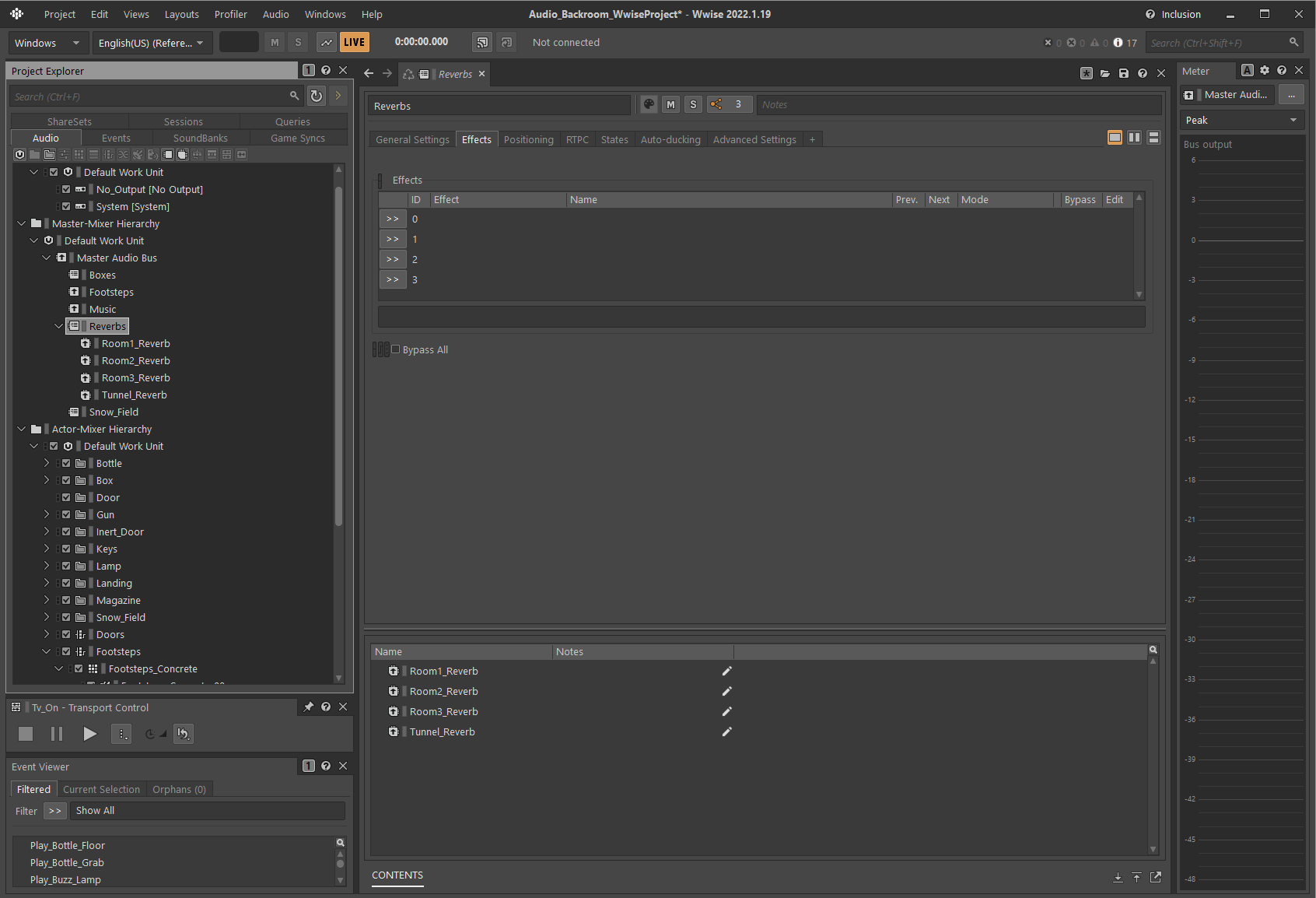The image size is (1316, 898).
Task: Toggle the No_Output device checkbox
Action: [x=66, y=190]
